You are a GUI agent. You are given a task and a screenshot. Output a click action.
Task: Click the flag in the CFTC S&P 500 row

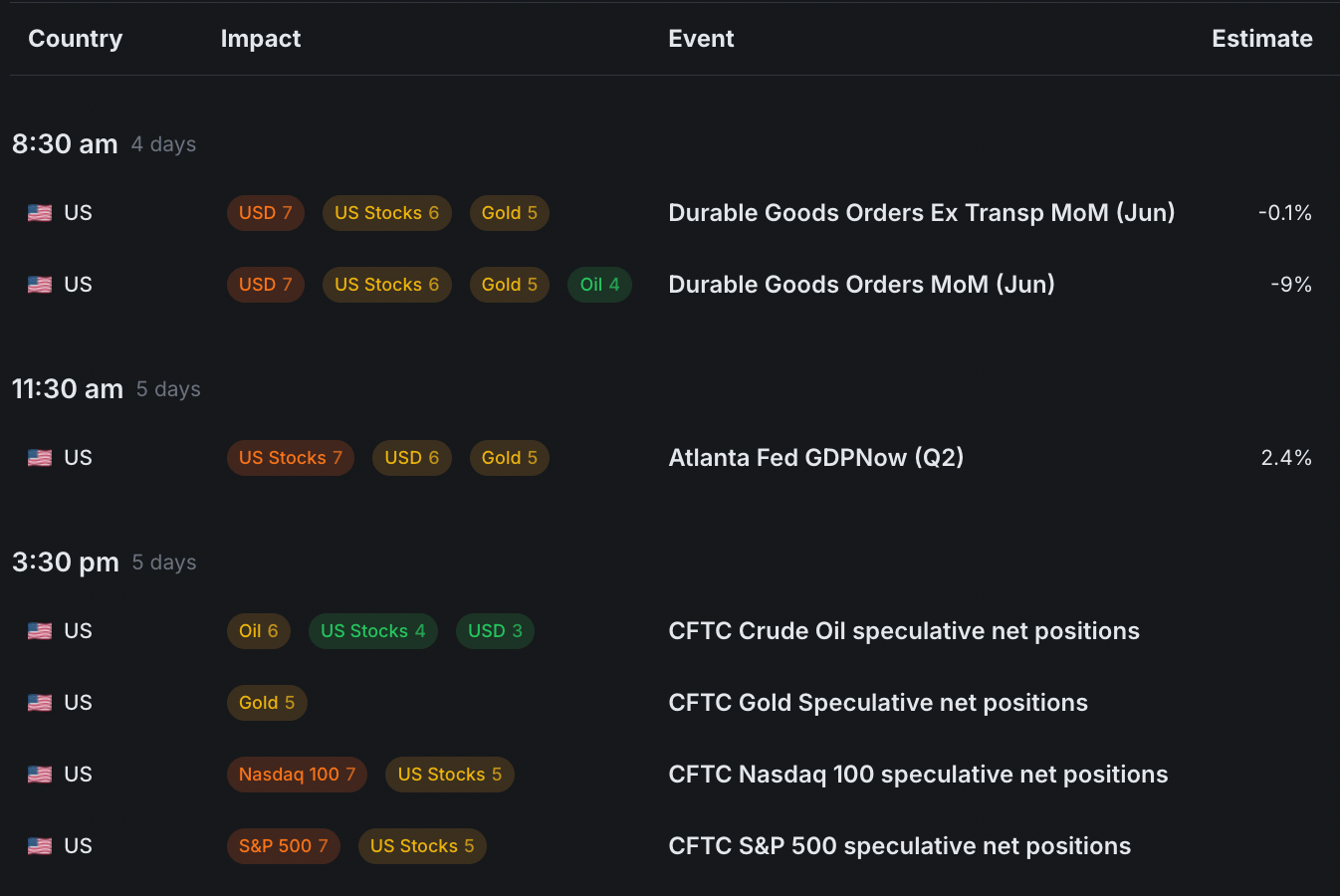tap(40, 846)
